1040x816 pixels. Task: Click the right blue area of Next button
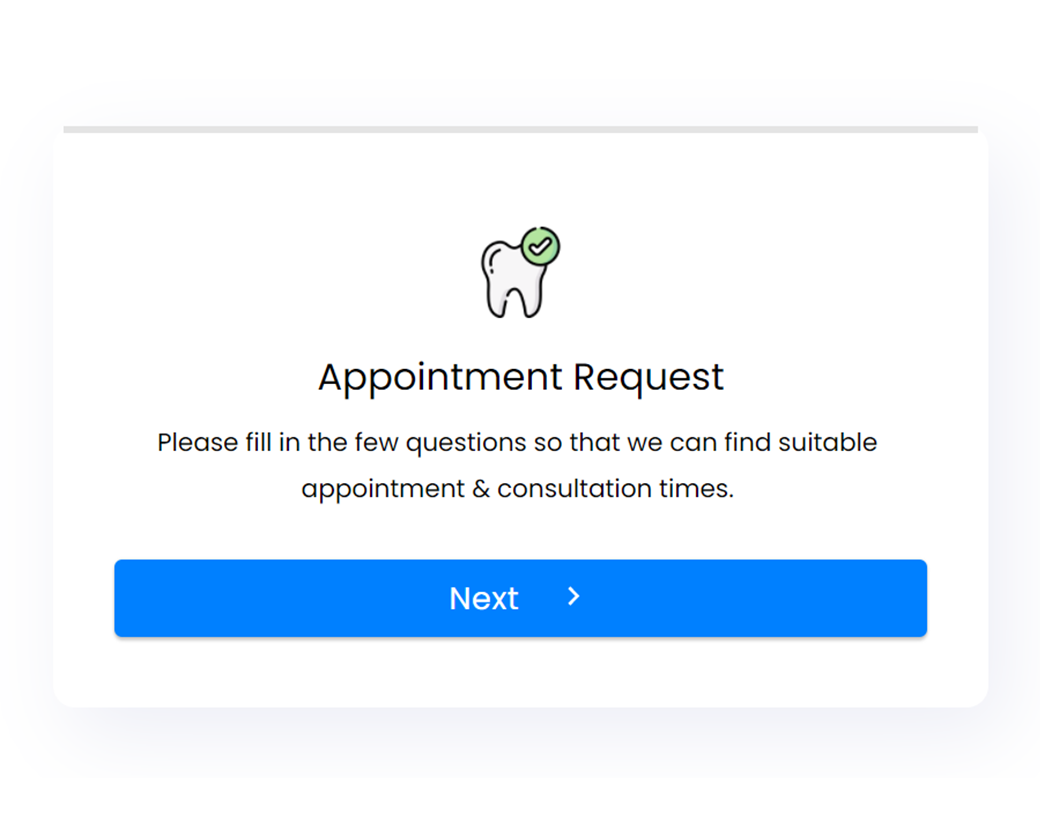pyautogui.click(x=763, y=598)
